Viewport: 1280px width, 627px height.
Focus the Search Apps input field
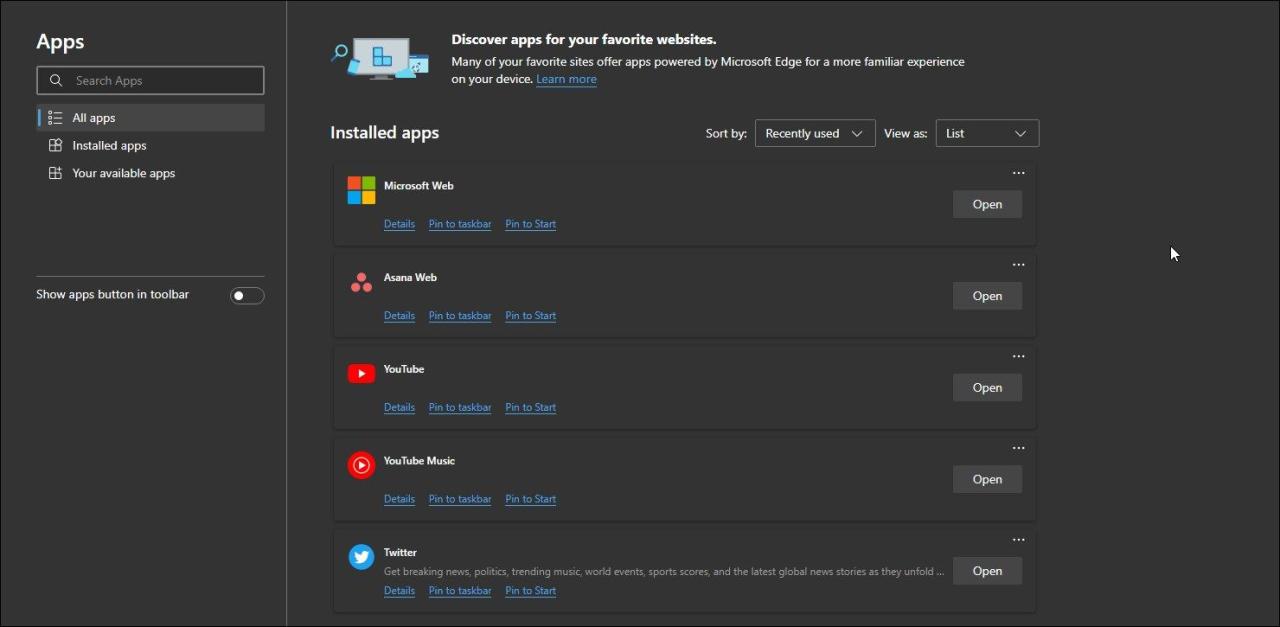[151, 80]
